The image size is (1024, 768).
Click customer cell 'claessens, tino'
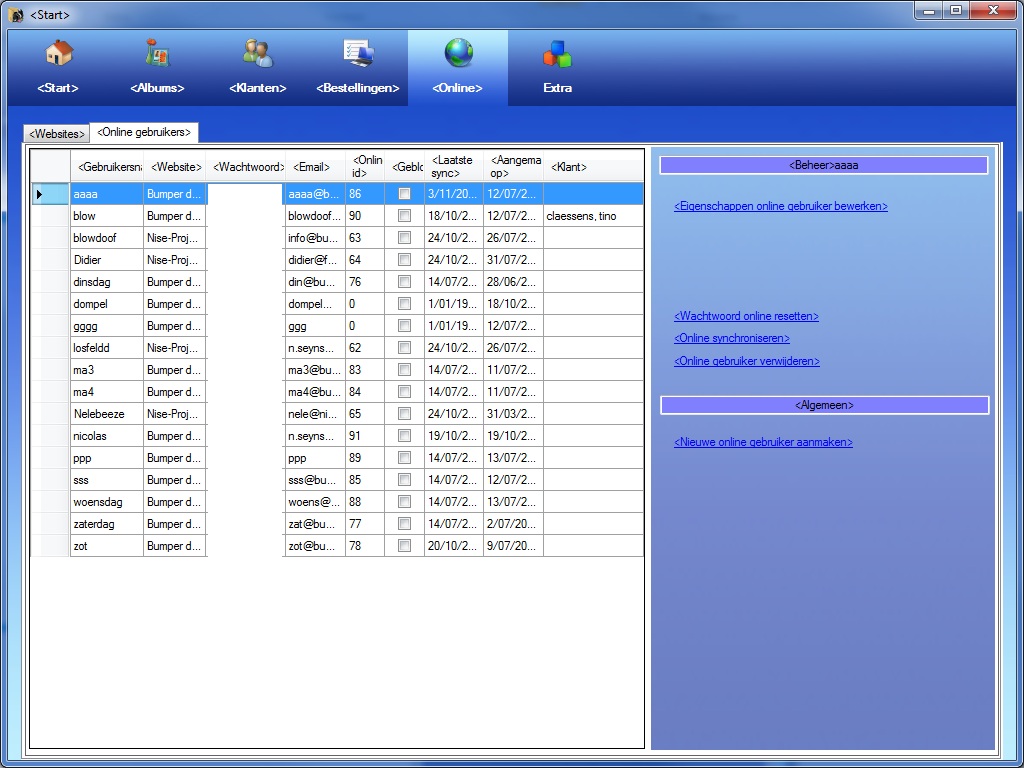click(593, 216)
